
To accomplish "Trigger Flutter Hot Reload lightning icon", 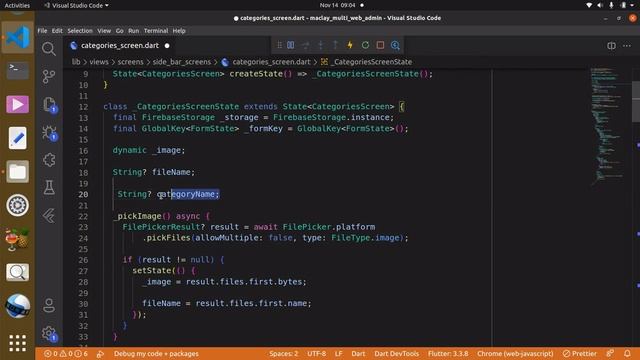I will (x=350, y=45).
